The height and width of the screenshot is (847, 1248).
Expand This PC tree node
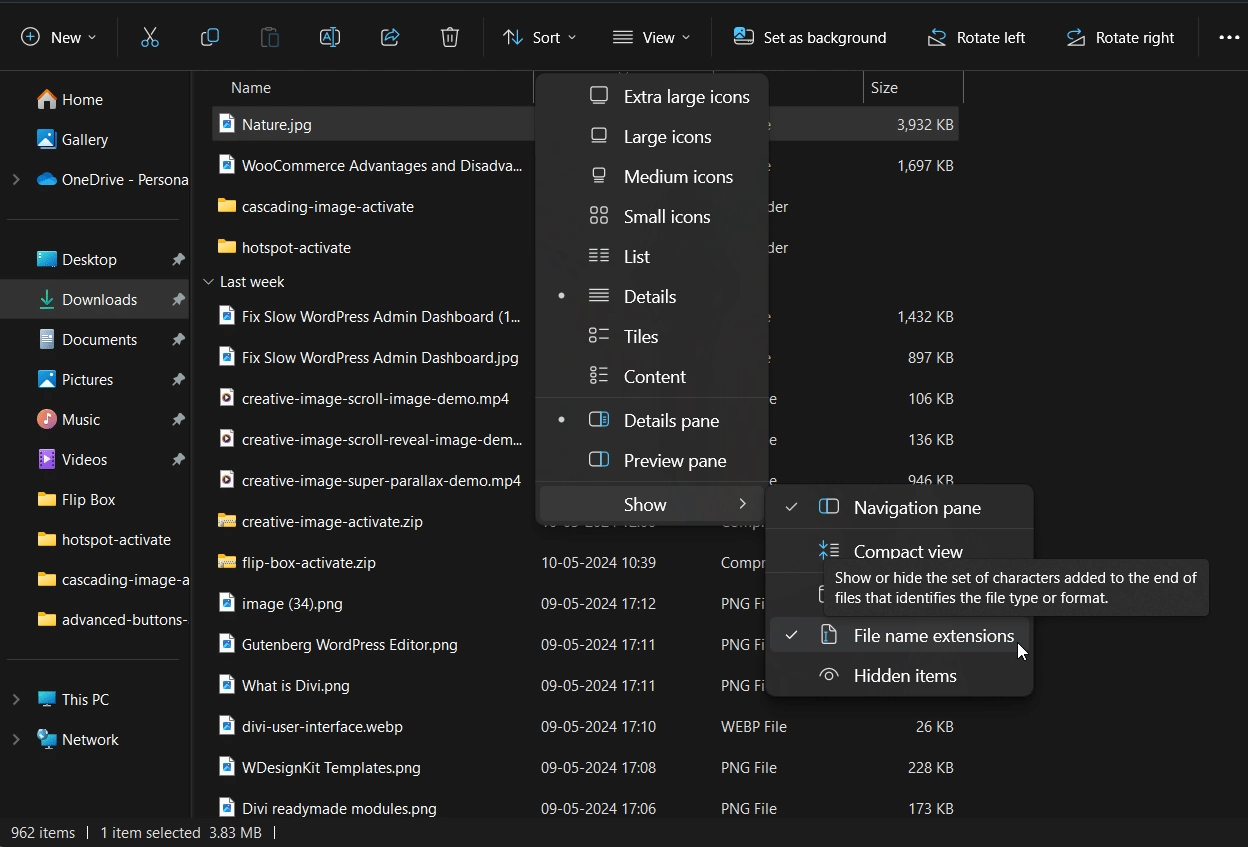(15, 699)
